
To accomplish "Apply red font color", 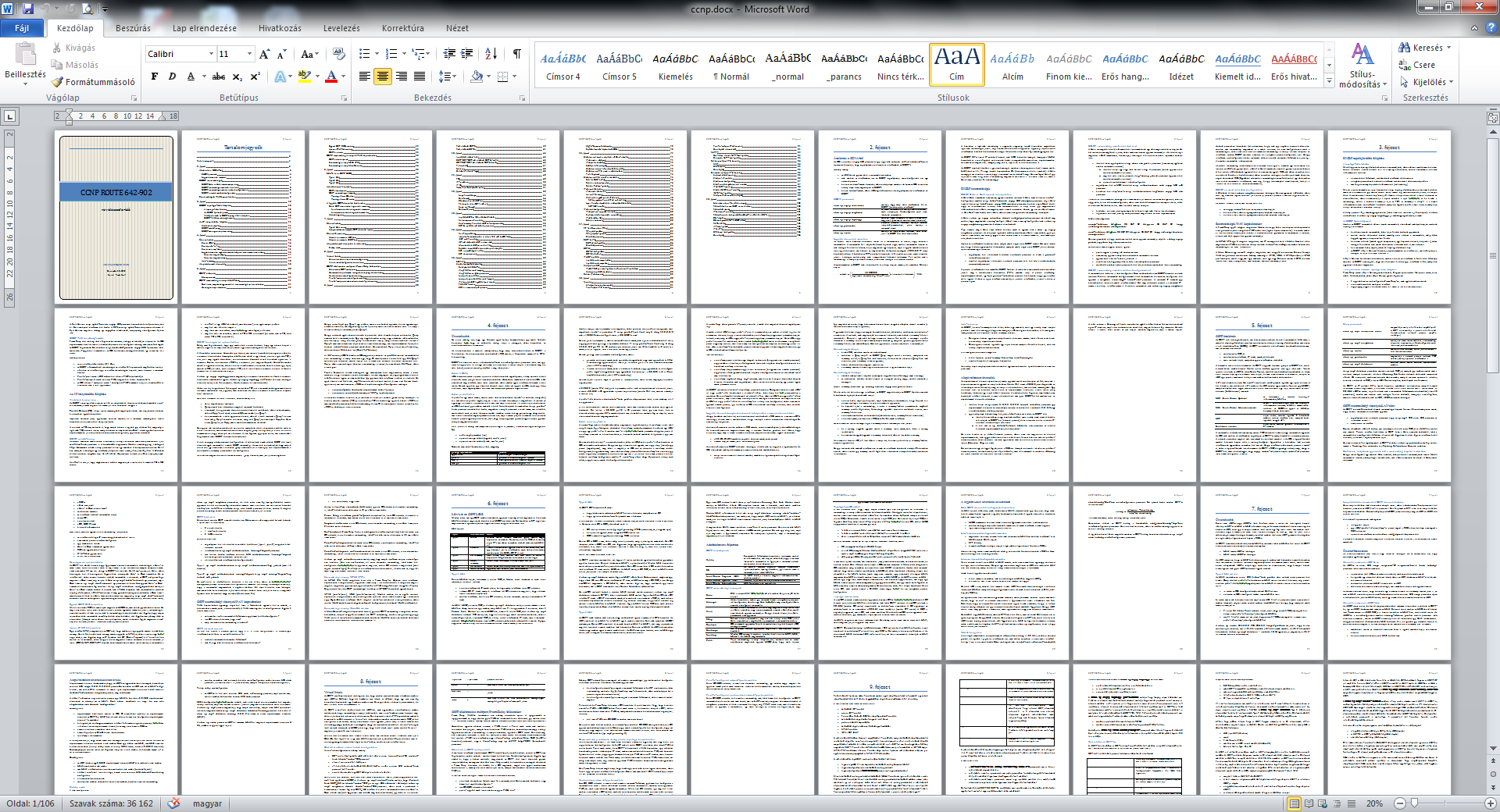I will pyautogui.click(x=331, y=77).
